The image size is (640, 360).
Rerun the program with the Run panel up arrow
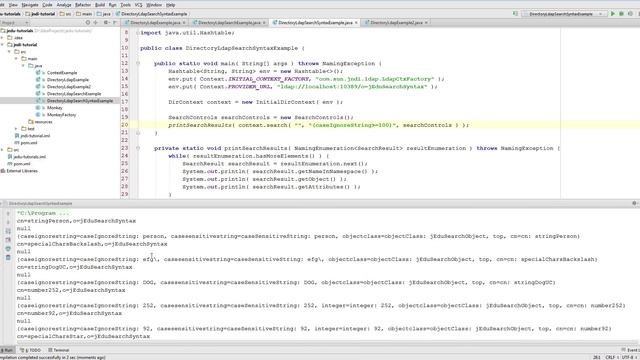tap(8, 213)
